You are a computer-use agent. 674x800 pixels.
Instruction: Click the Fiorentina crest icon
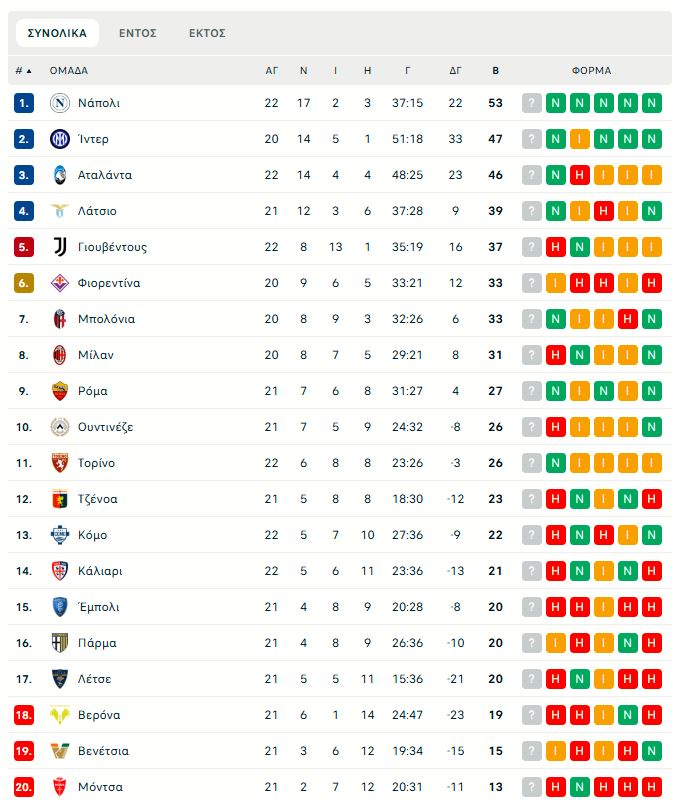coord(59,283)
